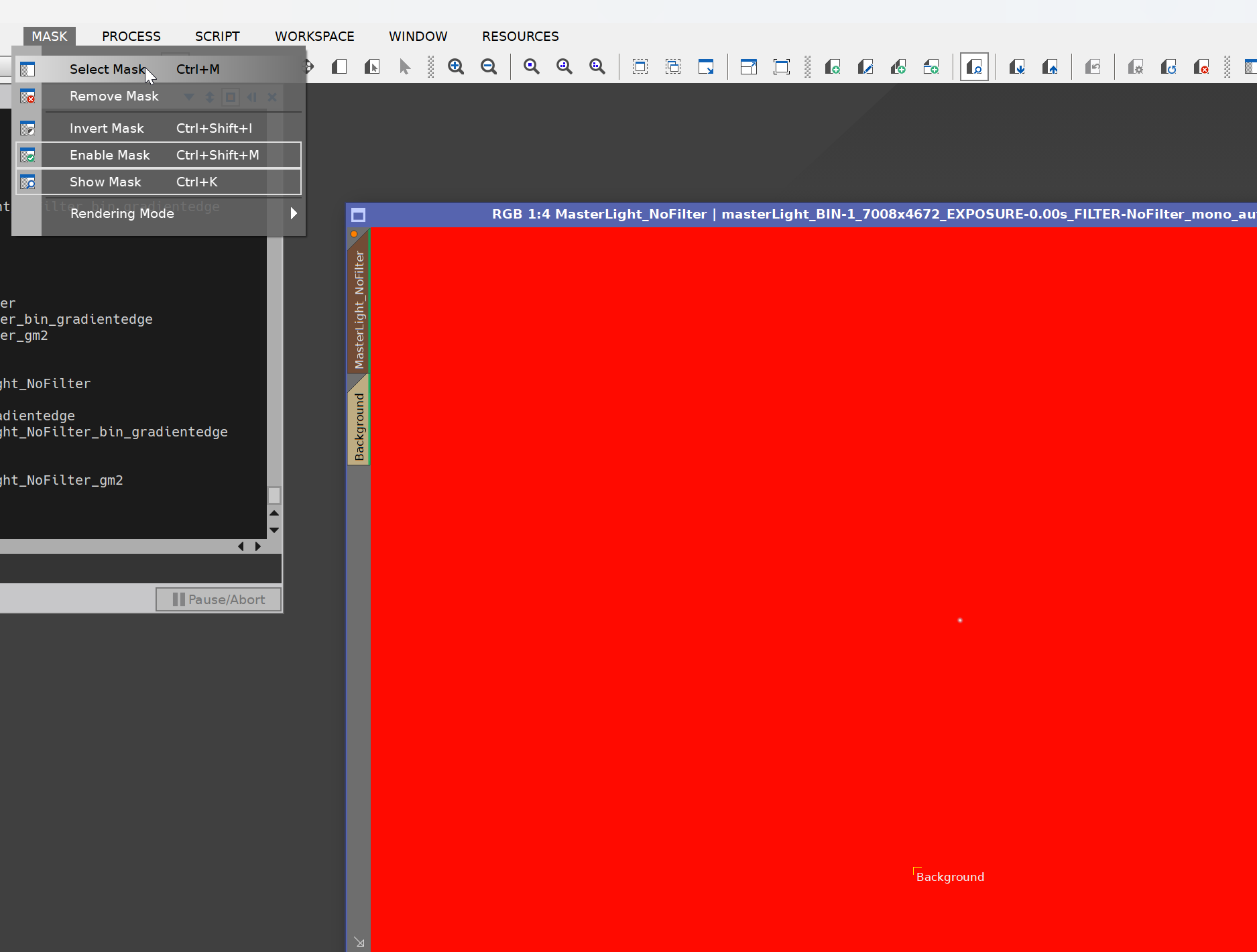Click console text 'er_bin_gradientedge'
Screen dimensions: 1257x952
(76, 319)
